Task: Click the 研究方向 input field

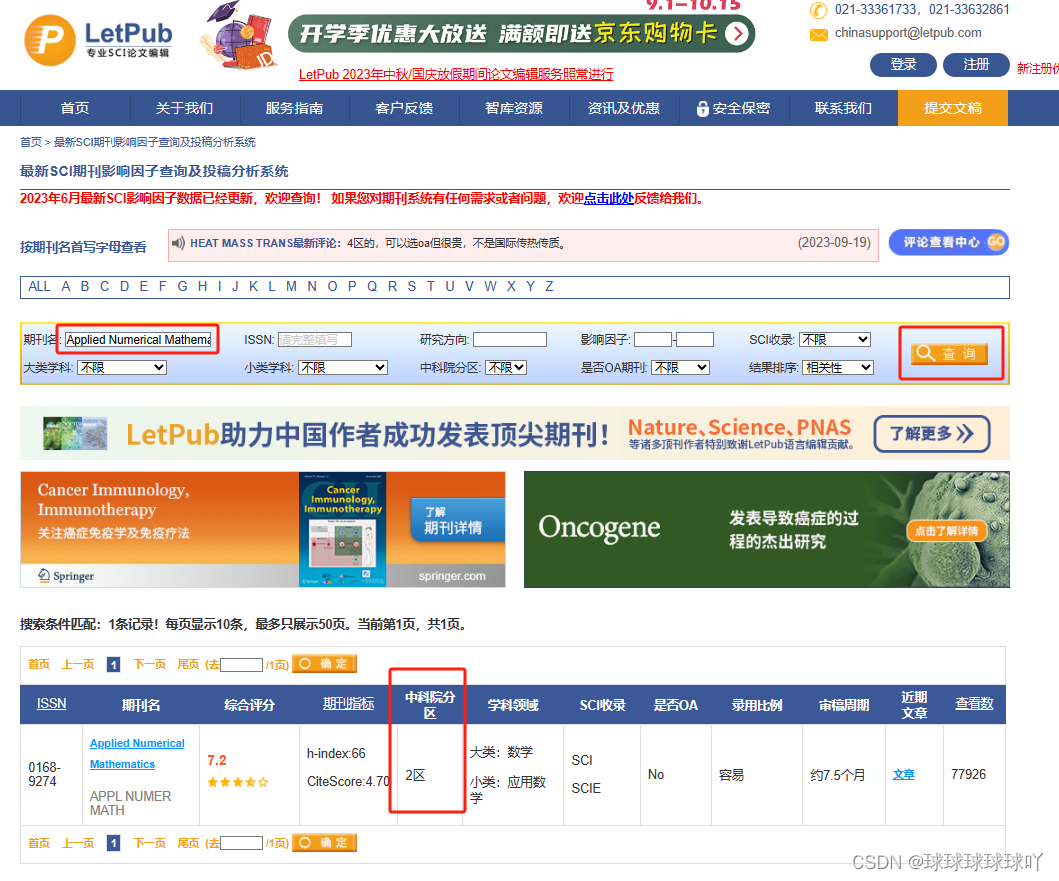Action: (x=510, y=339)
